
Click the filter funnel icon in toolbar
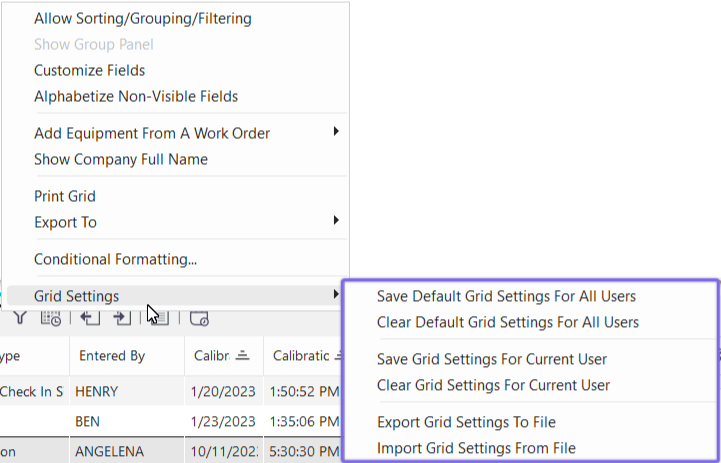(x=20, y=318)
